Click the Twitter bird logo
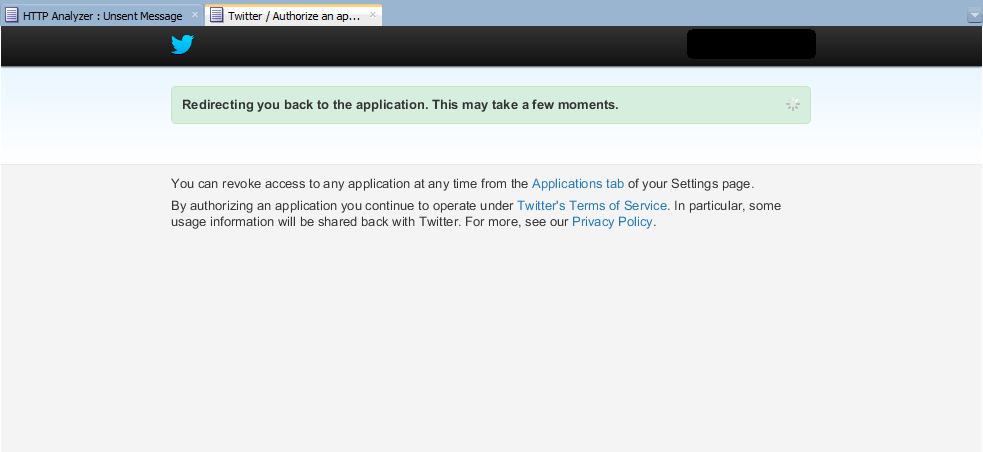983x452 pixels. 182,45
